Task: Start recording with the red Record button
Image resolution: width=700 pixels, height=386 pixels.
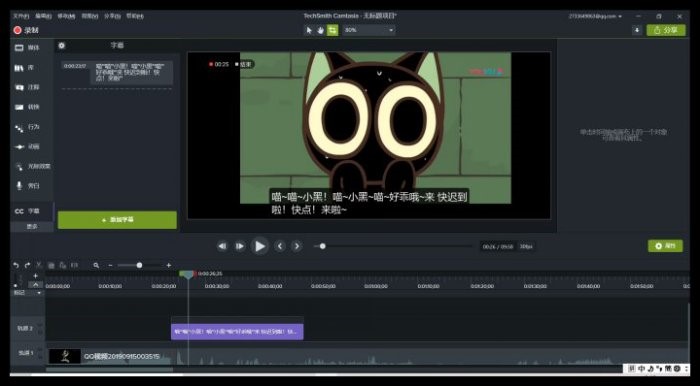Action: [x=26, y=30]
